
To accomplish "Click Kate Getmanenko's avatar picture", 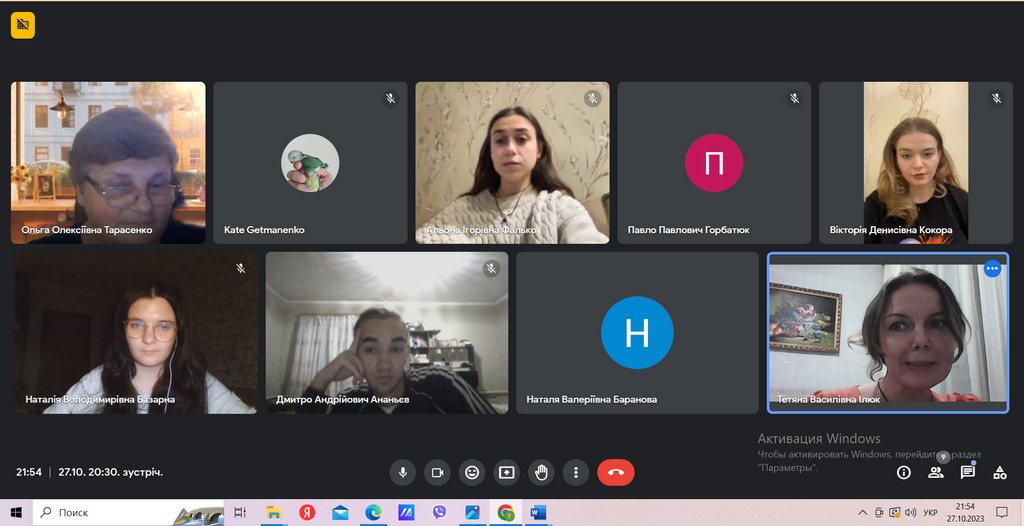I will [x=310, y=162].
